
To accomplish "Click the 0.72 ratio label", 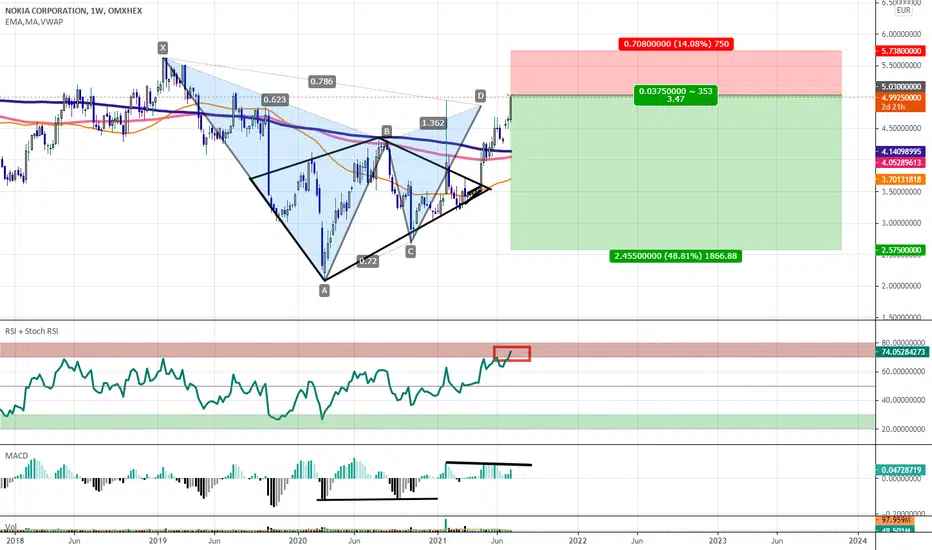I will pyautogui.click(x=368, y=260).
